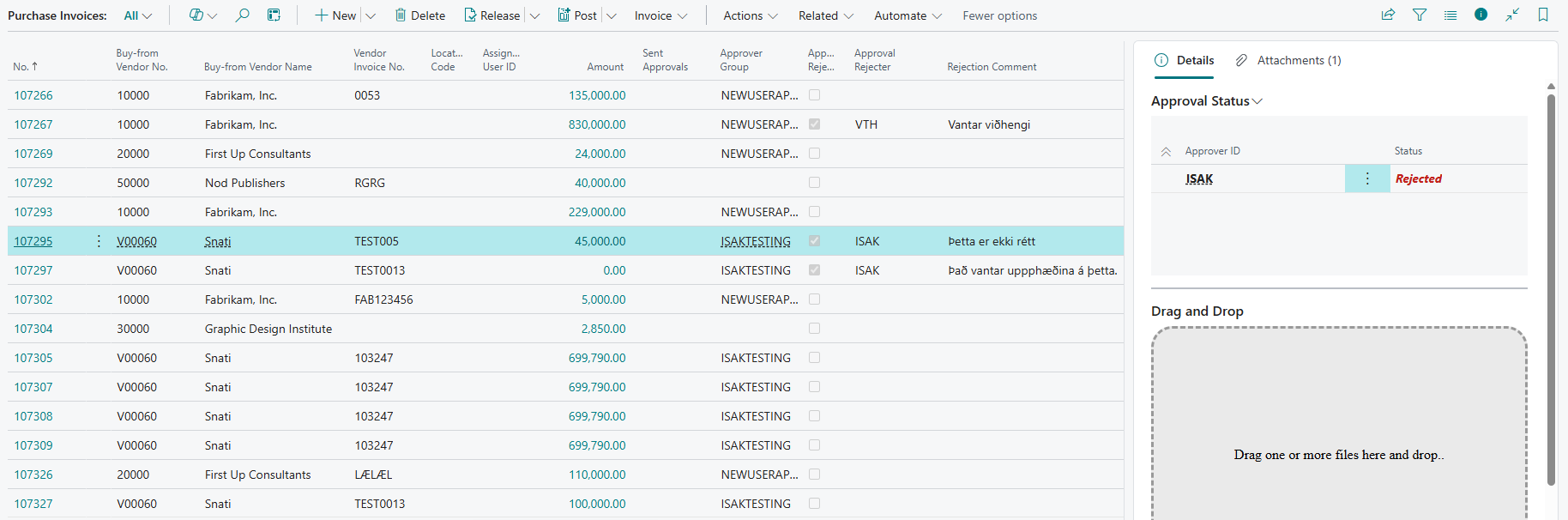Click the FactBox vertical scrollbar

pos(1551,289)
